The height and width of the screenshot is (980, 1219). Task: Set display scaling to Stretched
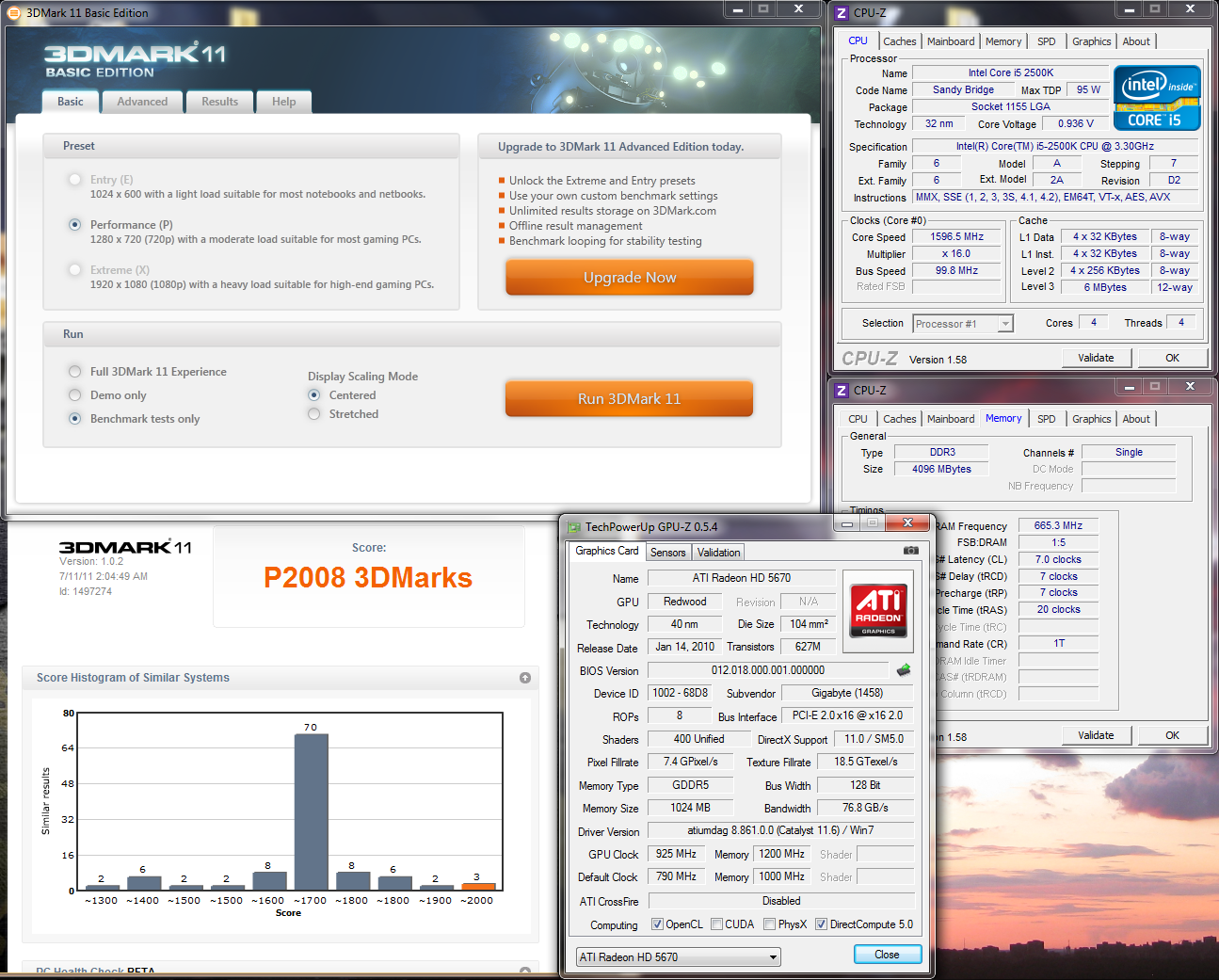[313, 414]
